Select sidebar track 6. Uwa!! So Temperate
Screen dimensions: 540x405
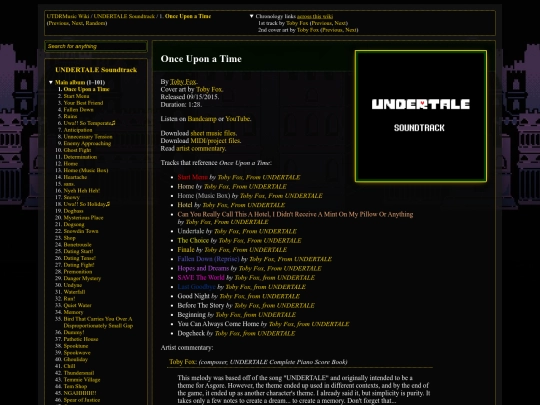tap(90, 123)
